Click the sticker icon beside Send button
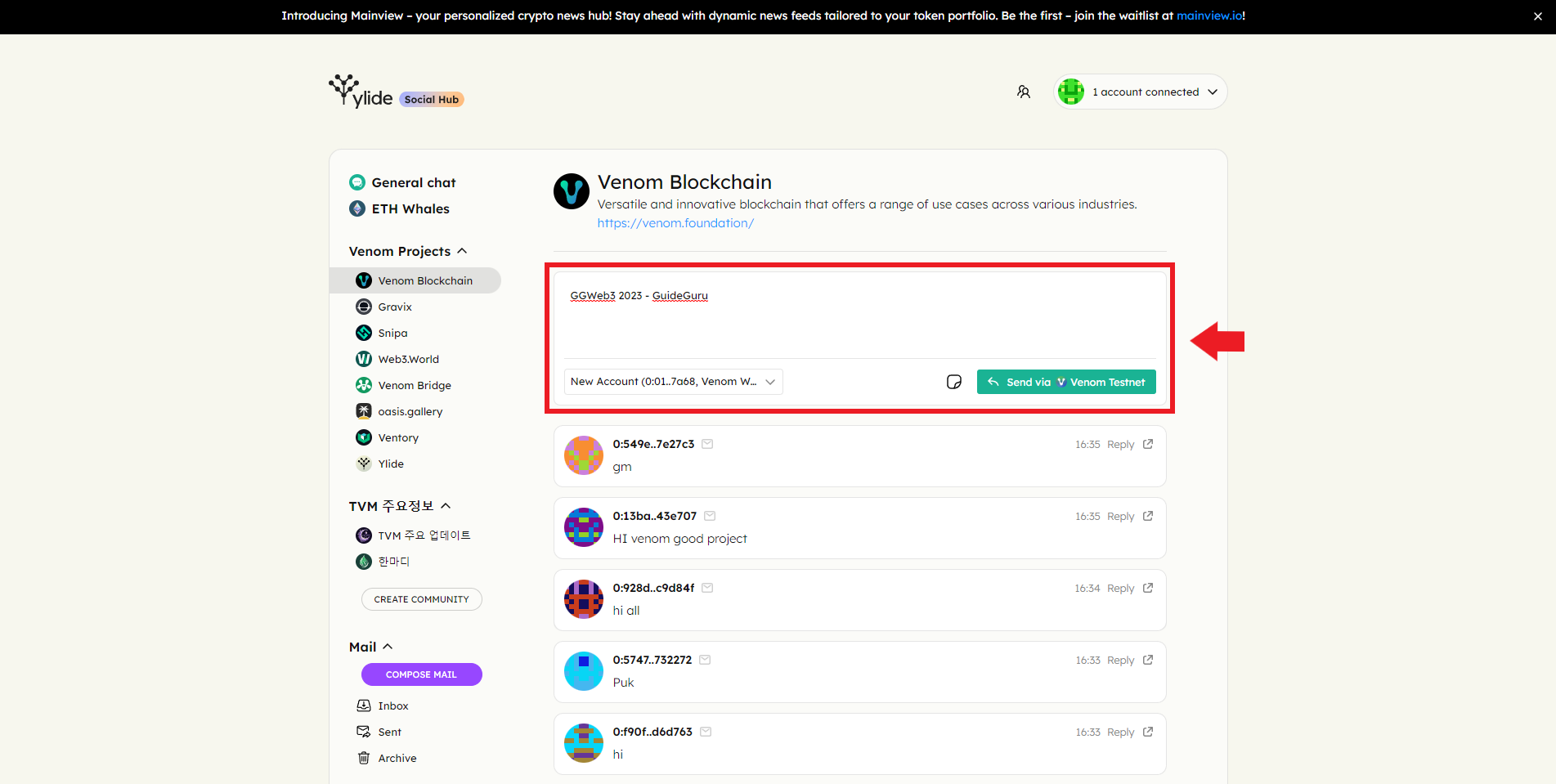Viewport: 1556px width, 784px height. point(953,382)
